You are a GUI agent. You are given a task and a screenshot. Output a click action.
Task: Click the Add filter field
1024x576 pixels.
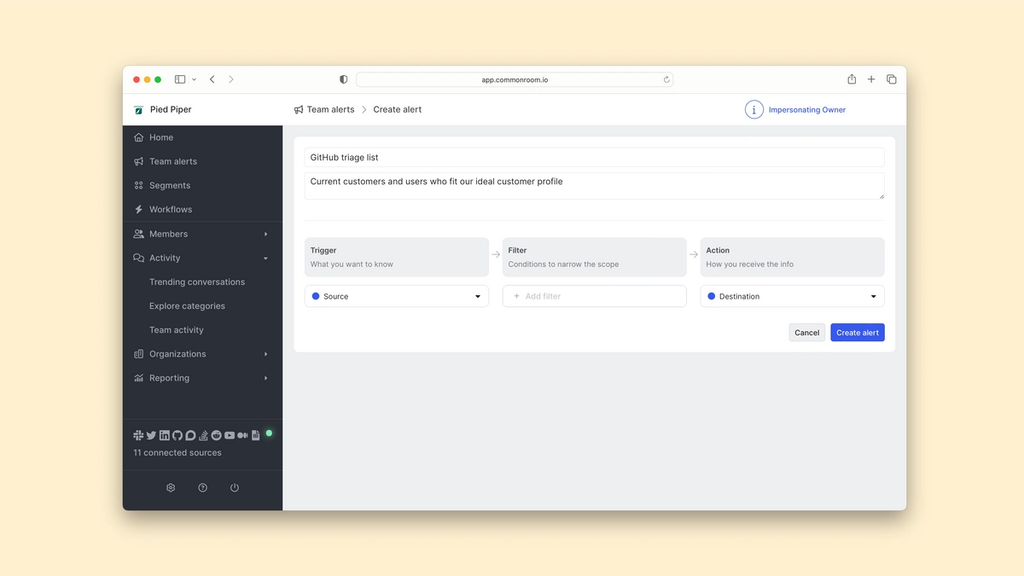click(594, 296)
